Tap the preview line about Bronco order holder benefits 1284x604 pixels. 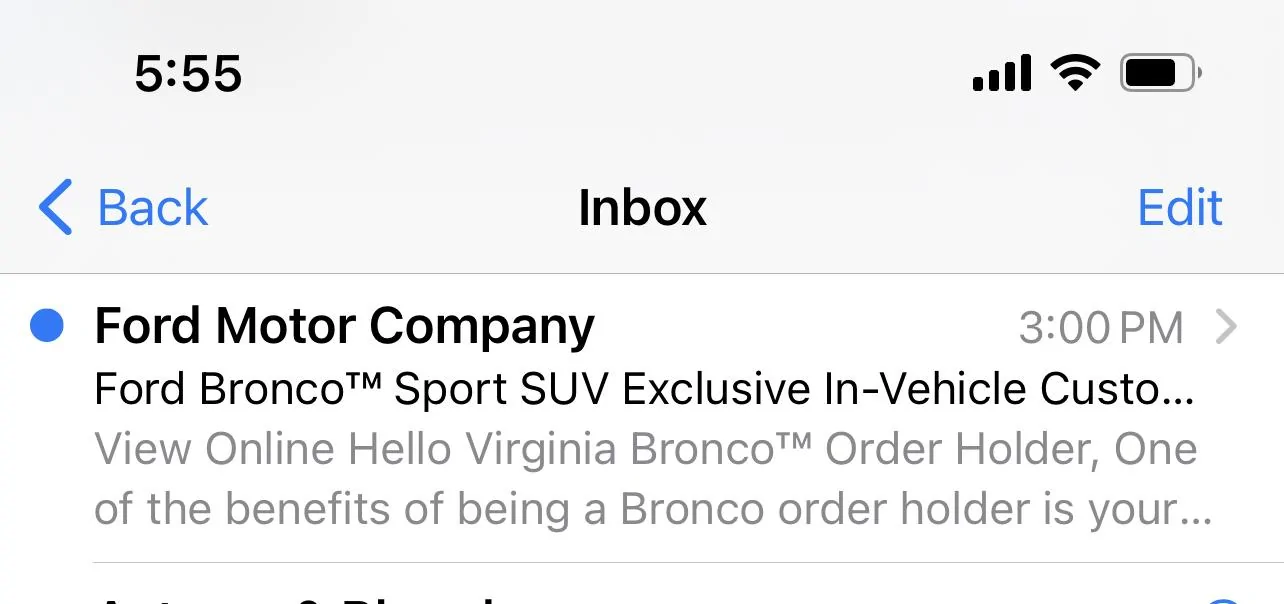[x=653, y=510]
